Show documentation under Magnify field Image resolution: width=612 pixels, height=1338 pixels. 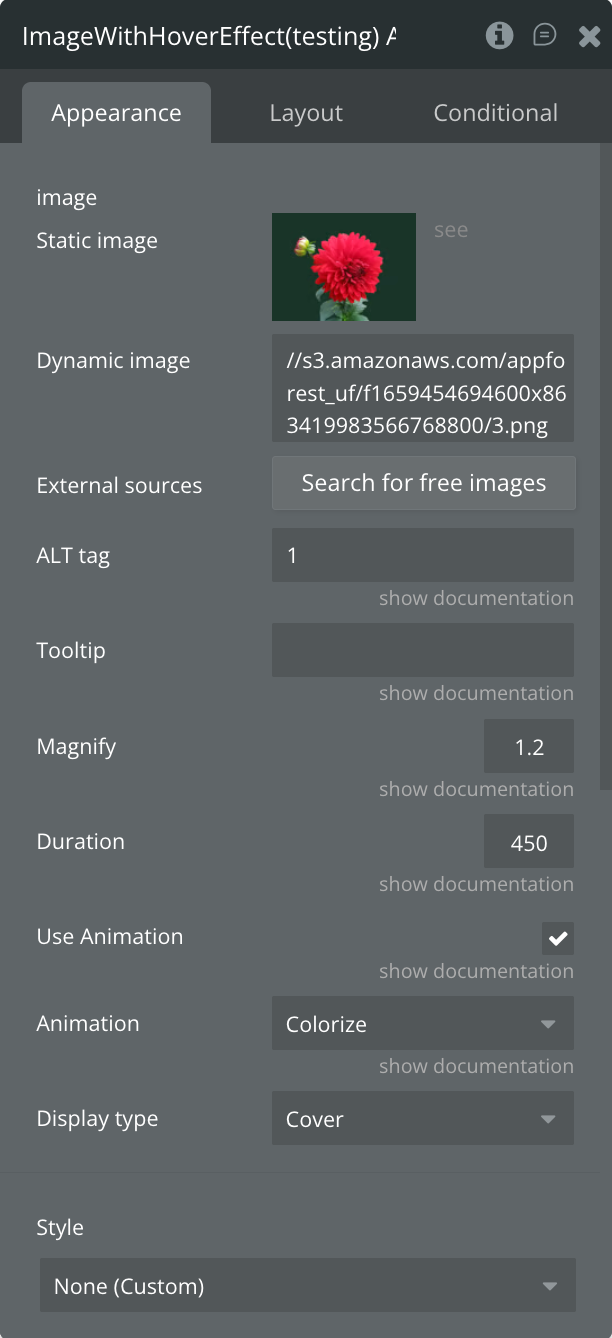(x=476, y=789)
